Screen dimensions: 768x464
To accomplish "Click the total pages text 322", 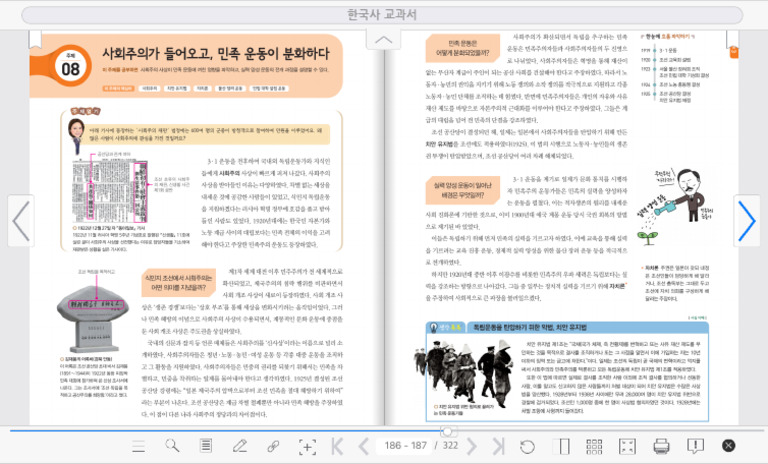I will click(450, 445).
